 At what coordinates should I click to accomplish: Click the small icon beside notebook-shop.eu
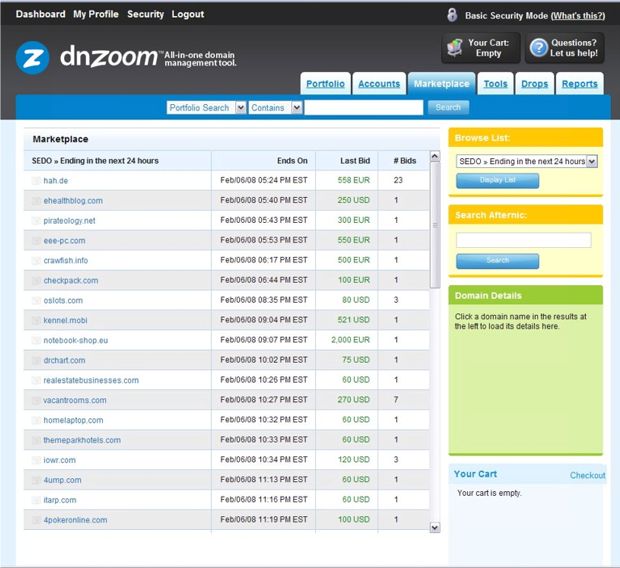click(x=36, y=340)
